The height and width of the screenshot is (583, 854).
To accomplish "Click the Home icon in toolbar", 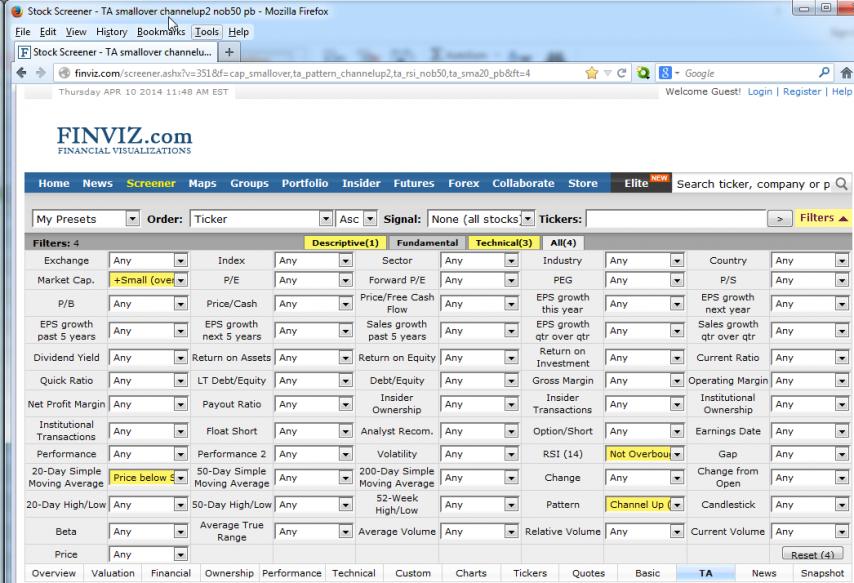I will click(x=846, y=73).
